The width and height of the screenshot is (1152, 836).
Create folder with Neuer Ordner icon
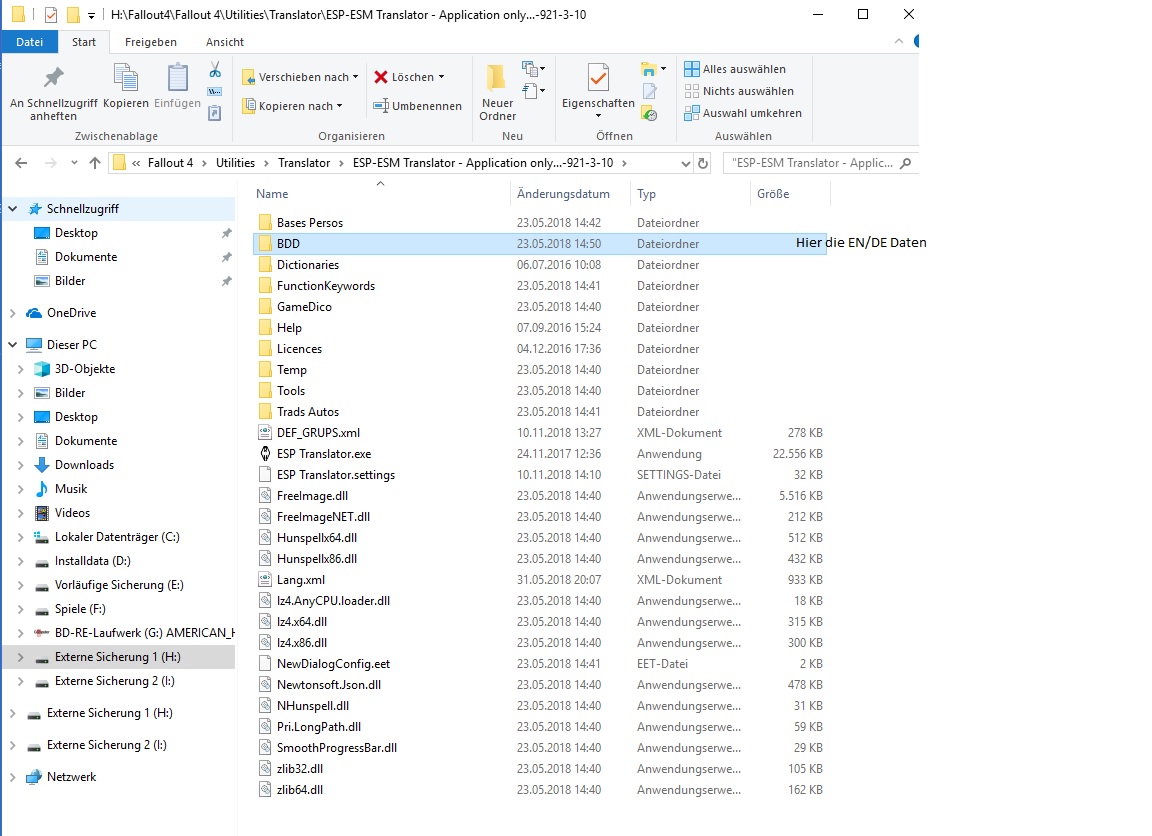(x=497, y=79)
